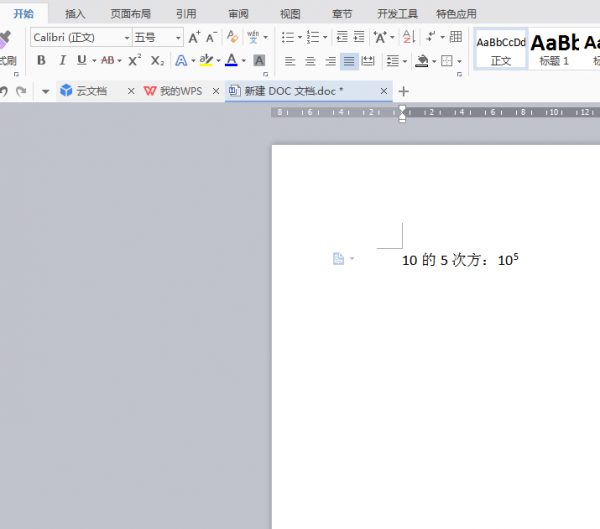
Task: Toggle subscript X₂ formatting
Action: click(157, 60)
